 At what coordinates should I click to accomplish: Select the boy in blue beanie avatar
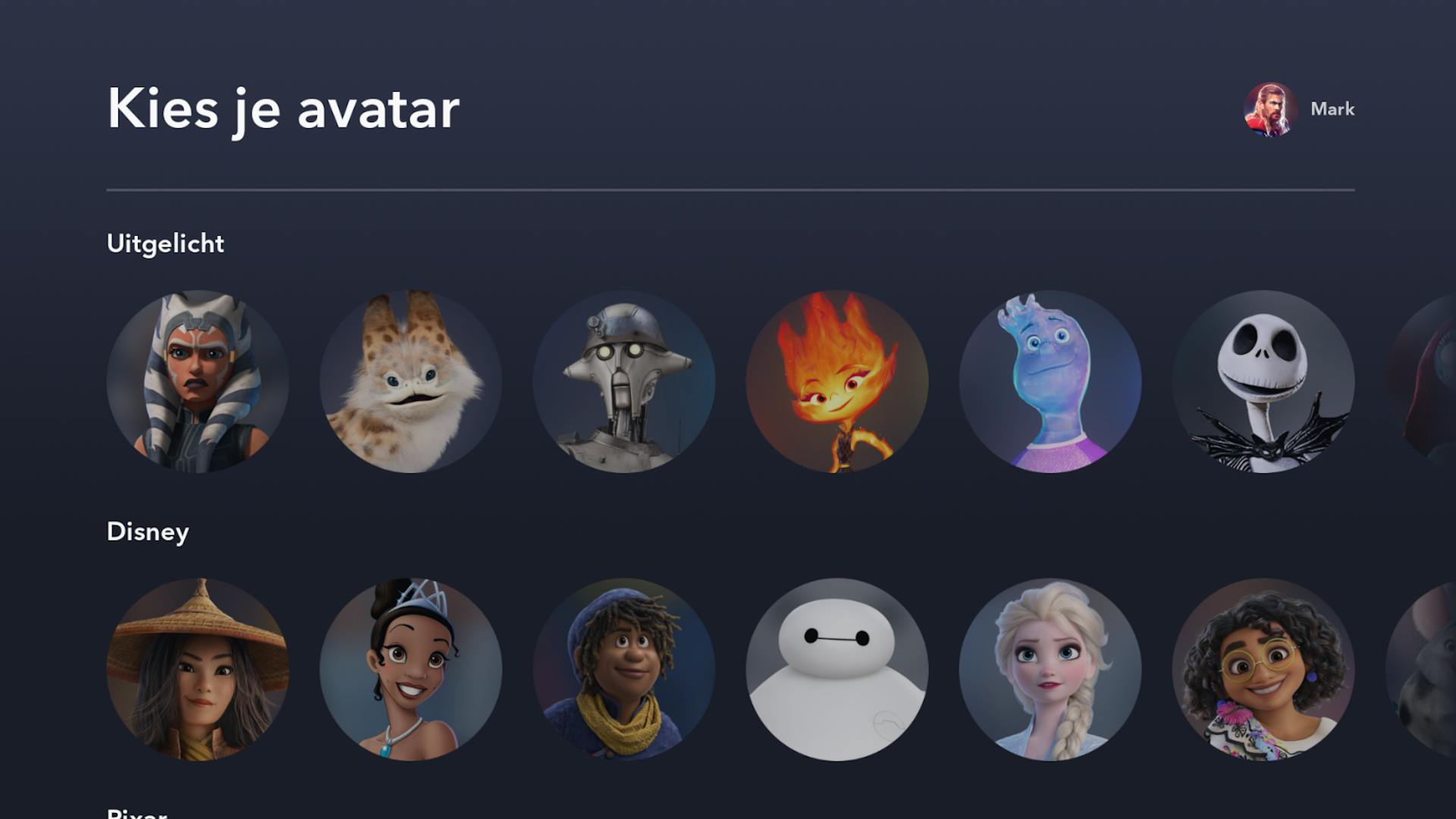click(x=624, y=670)
